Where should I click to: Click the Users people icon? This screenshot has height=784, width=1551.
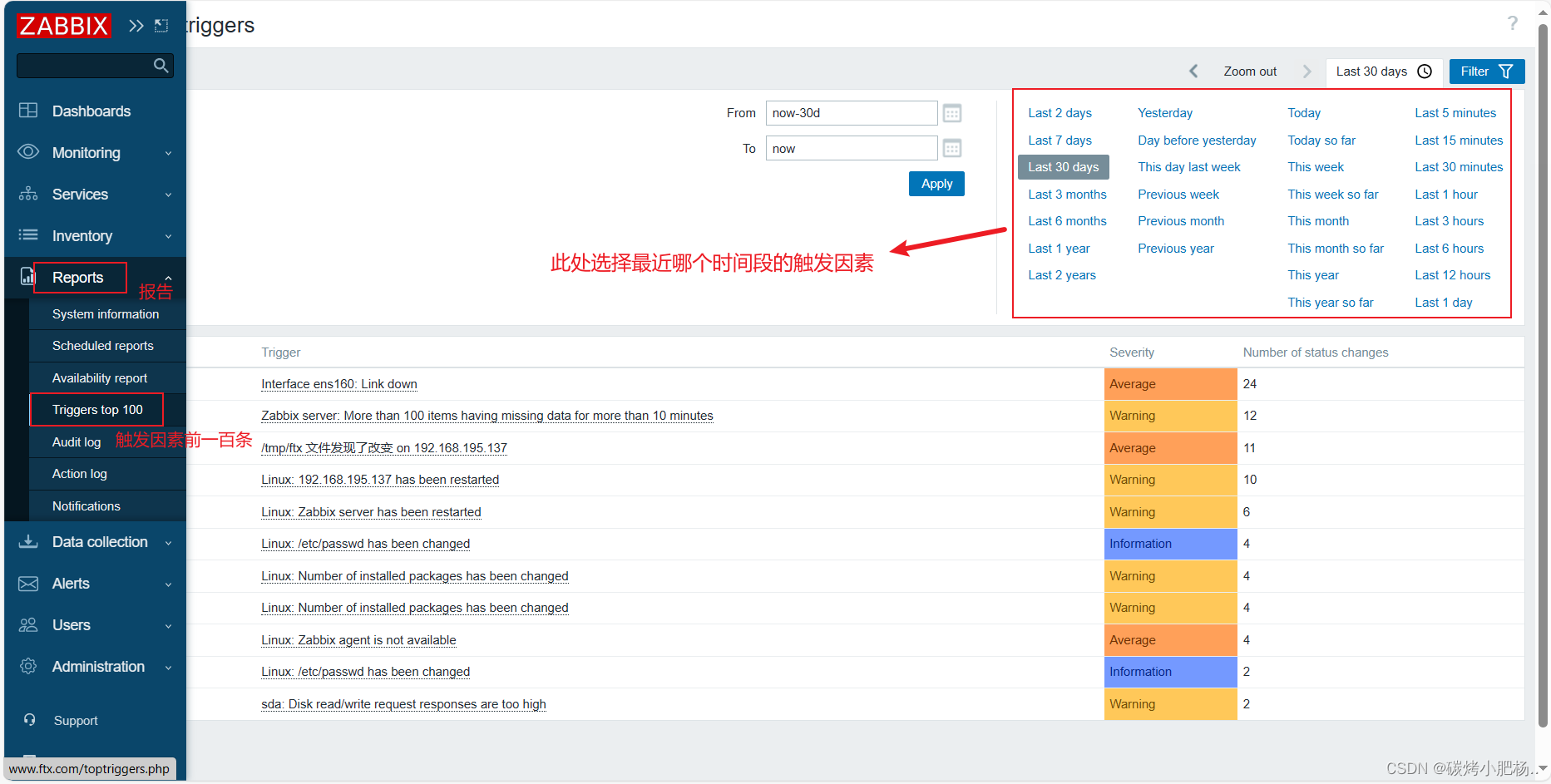tap(28, 624)
